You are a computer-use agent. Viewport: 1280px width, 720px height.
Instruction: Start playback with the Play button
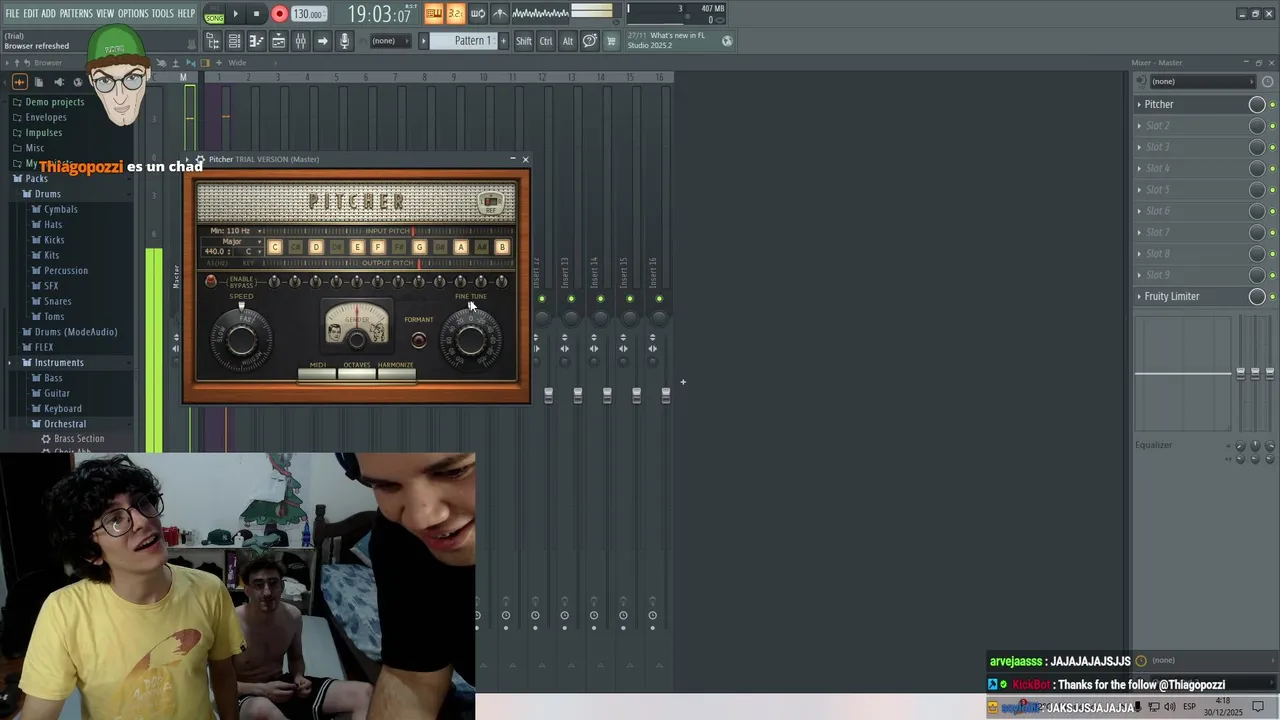[x=236, y=14]
